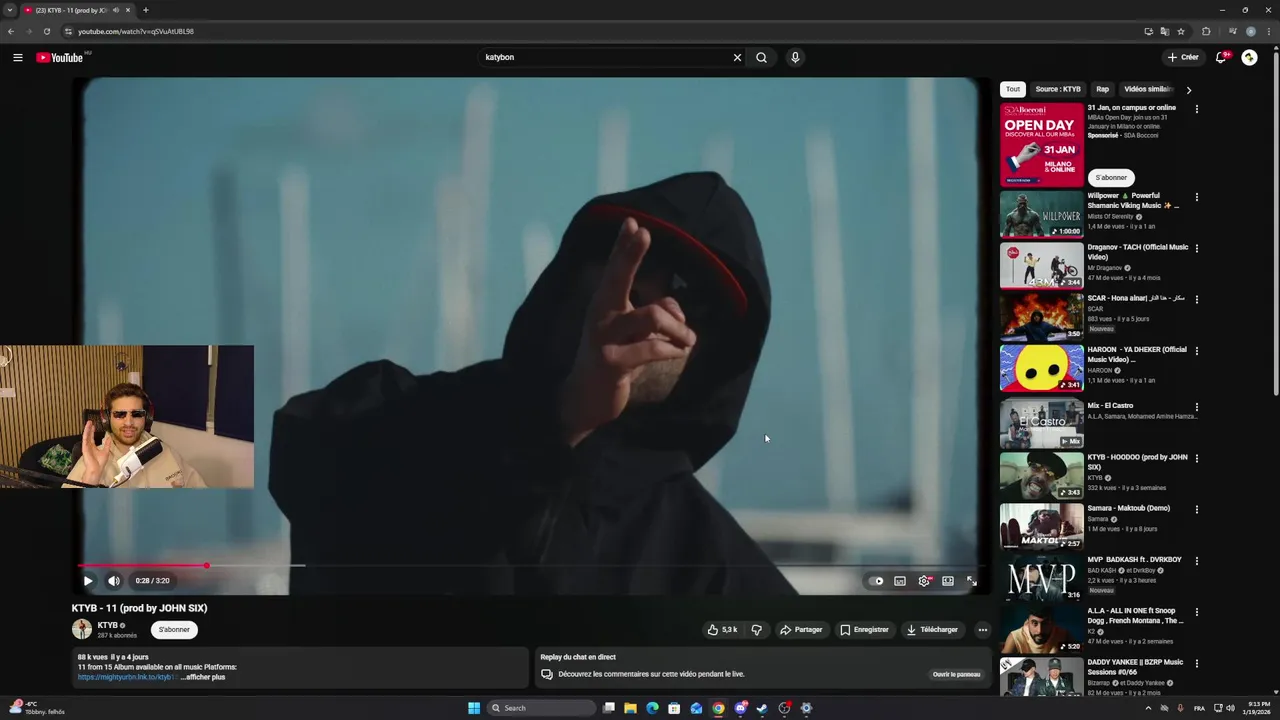Go to YouTube home via logo
1280x720 pixels.
tap(60, 57)
